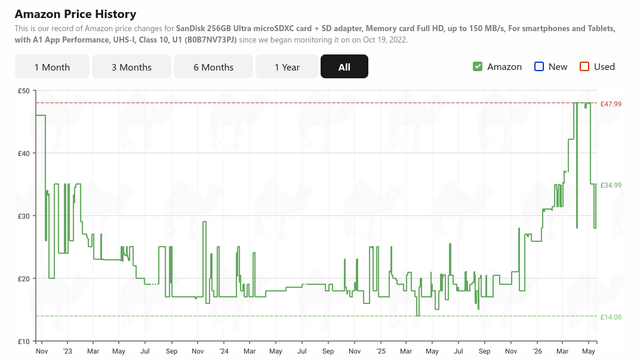Enable the Used price checkbox

[x=584, y=67]
